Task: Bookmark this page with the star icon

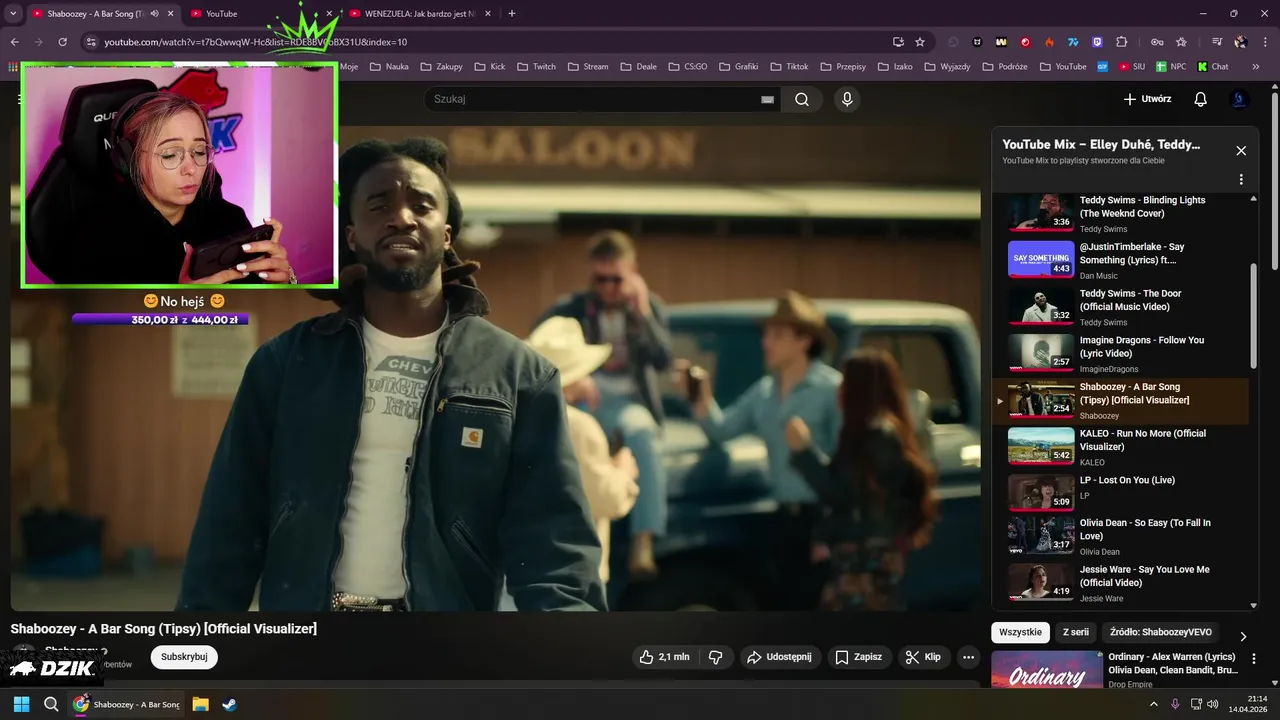Action: [920, 42]
